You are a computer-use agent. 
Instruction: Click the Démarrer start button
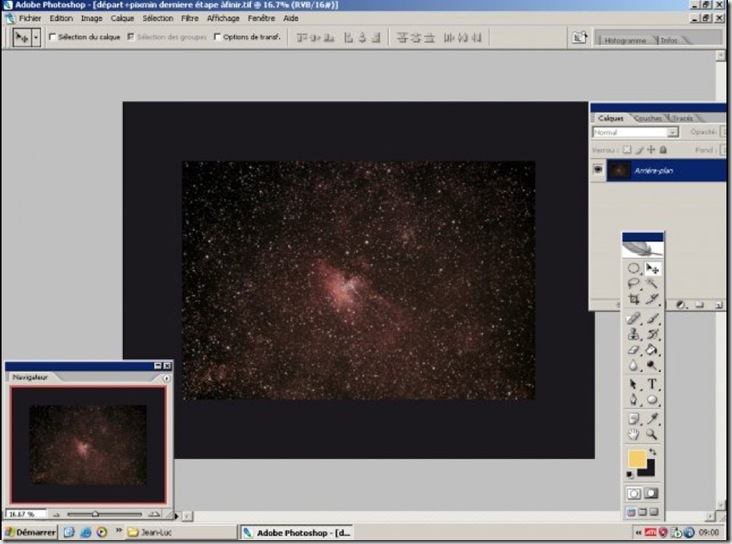[x=30, y=532]
